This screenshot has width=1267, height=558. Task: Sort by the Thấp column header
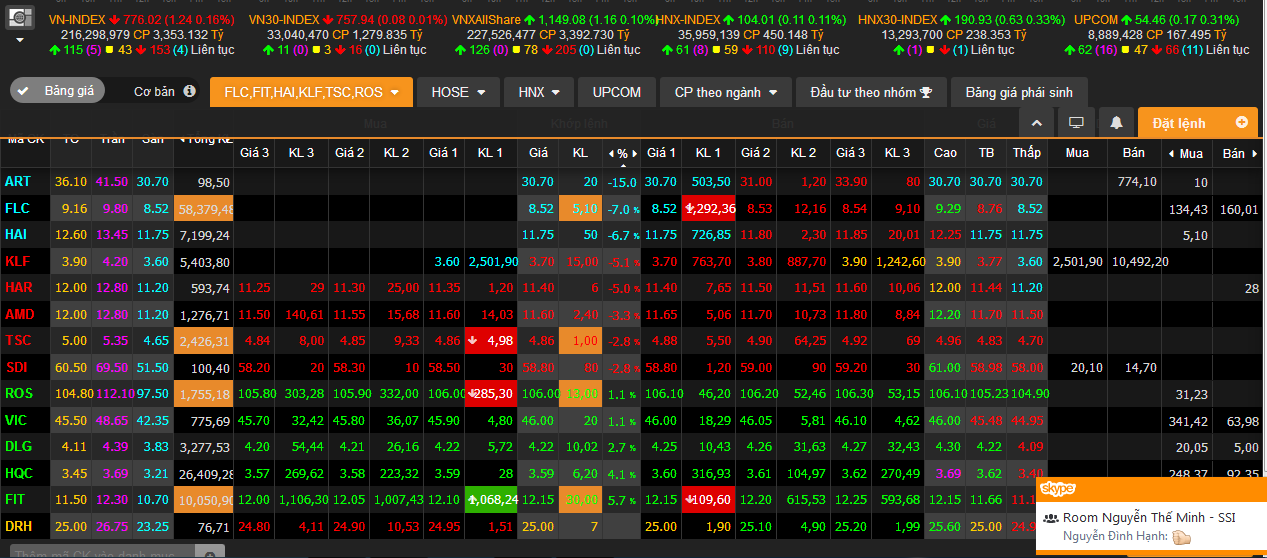pos(1027,153)
